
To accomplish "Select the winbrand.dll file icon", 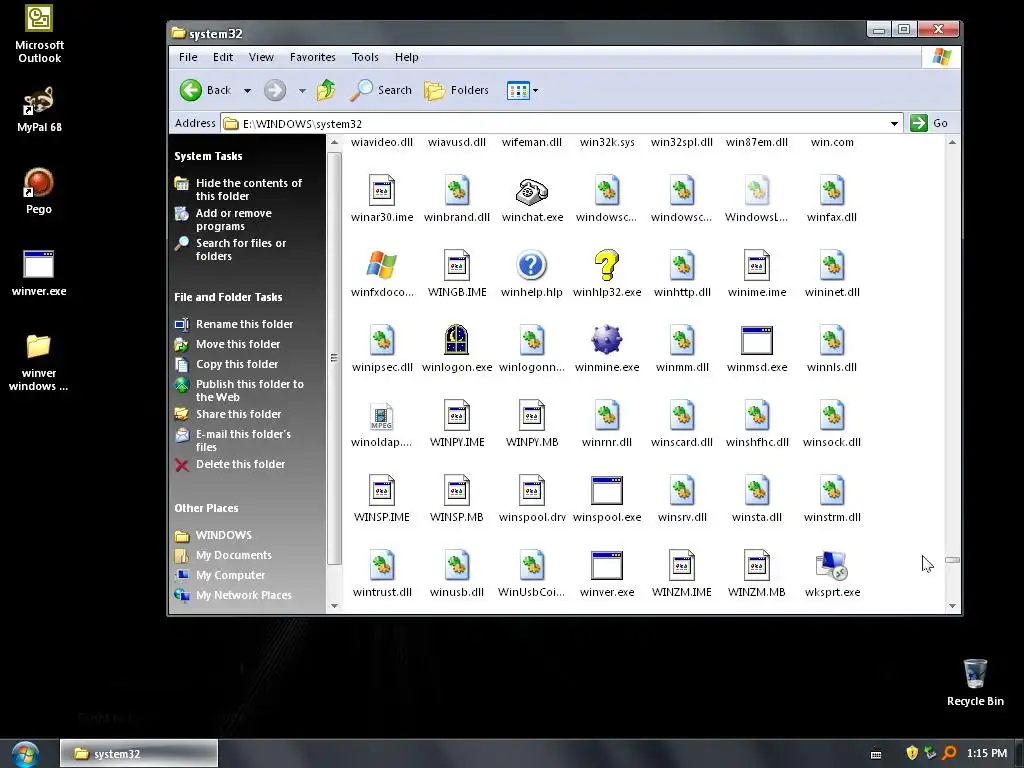I will coord(456,191).
